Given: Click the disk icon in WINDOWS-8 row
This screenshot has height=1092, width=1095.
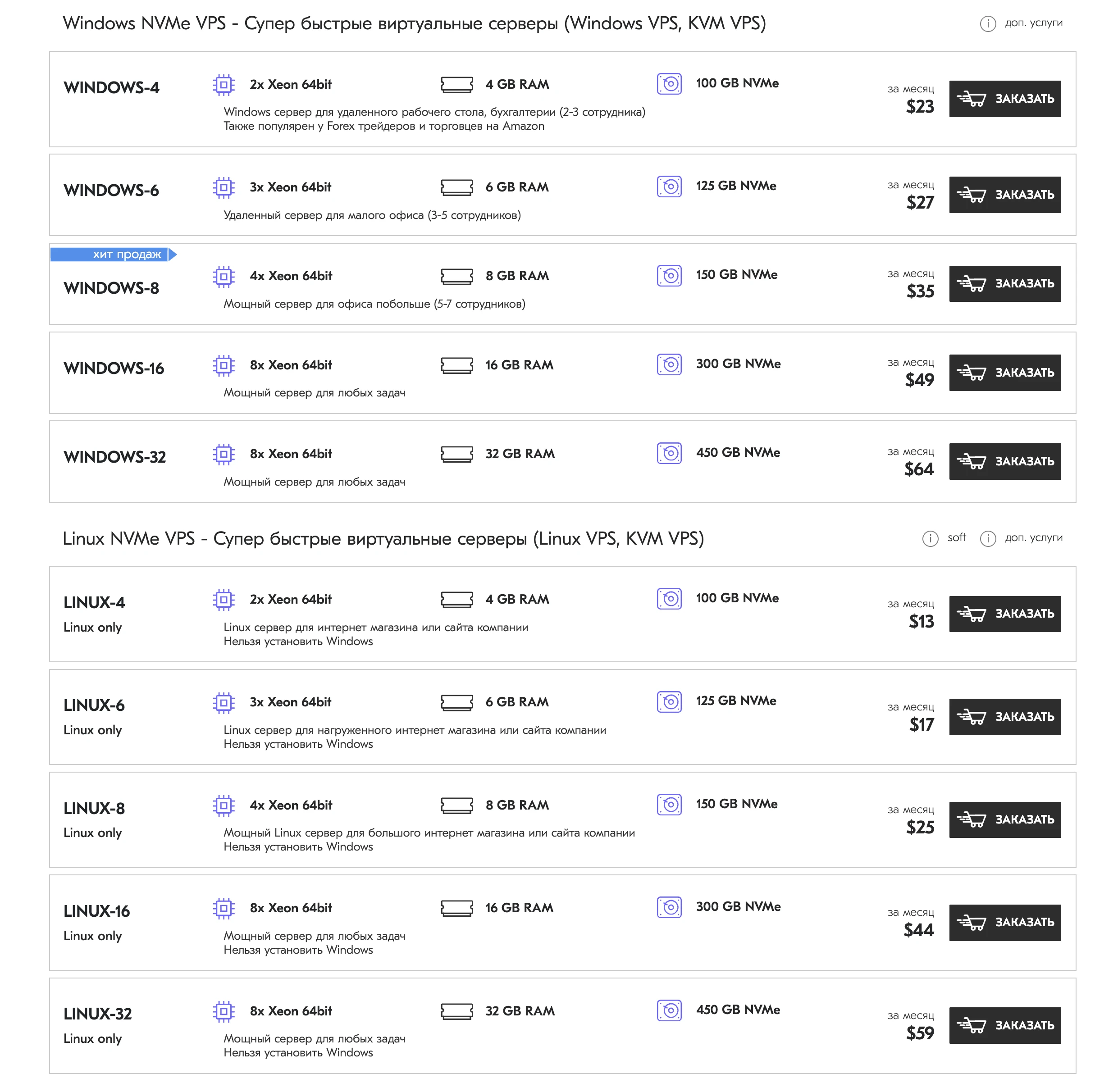Looking at the screenshot, I should (669, 276).
